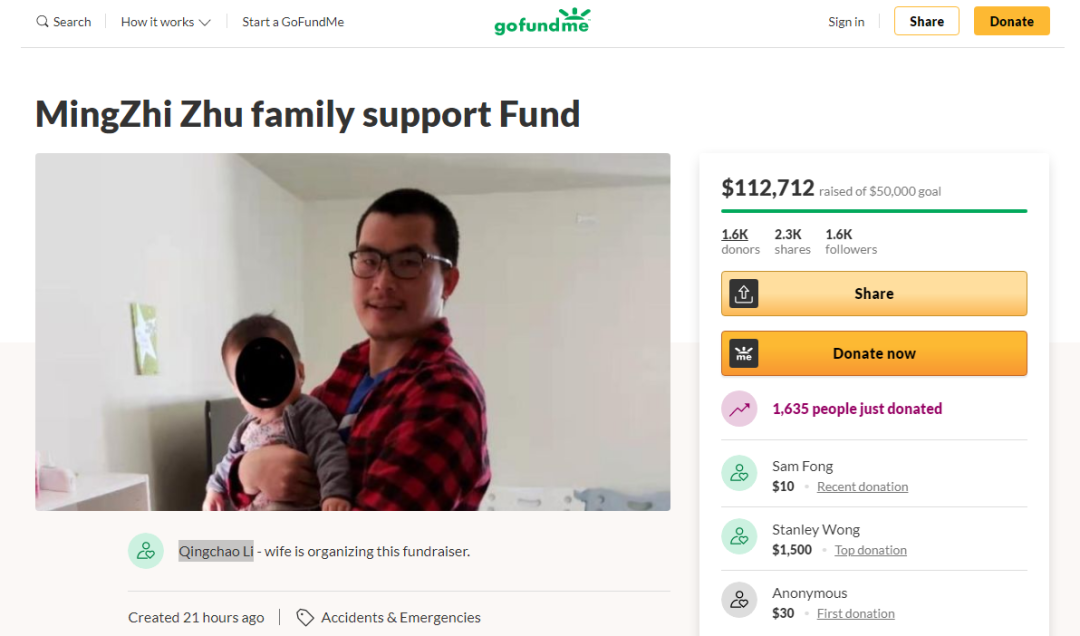Open the Top donation link
The width and height of the screenshot is (1080, 636).
[871, 550]
